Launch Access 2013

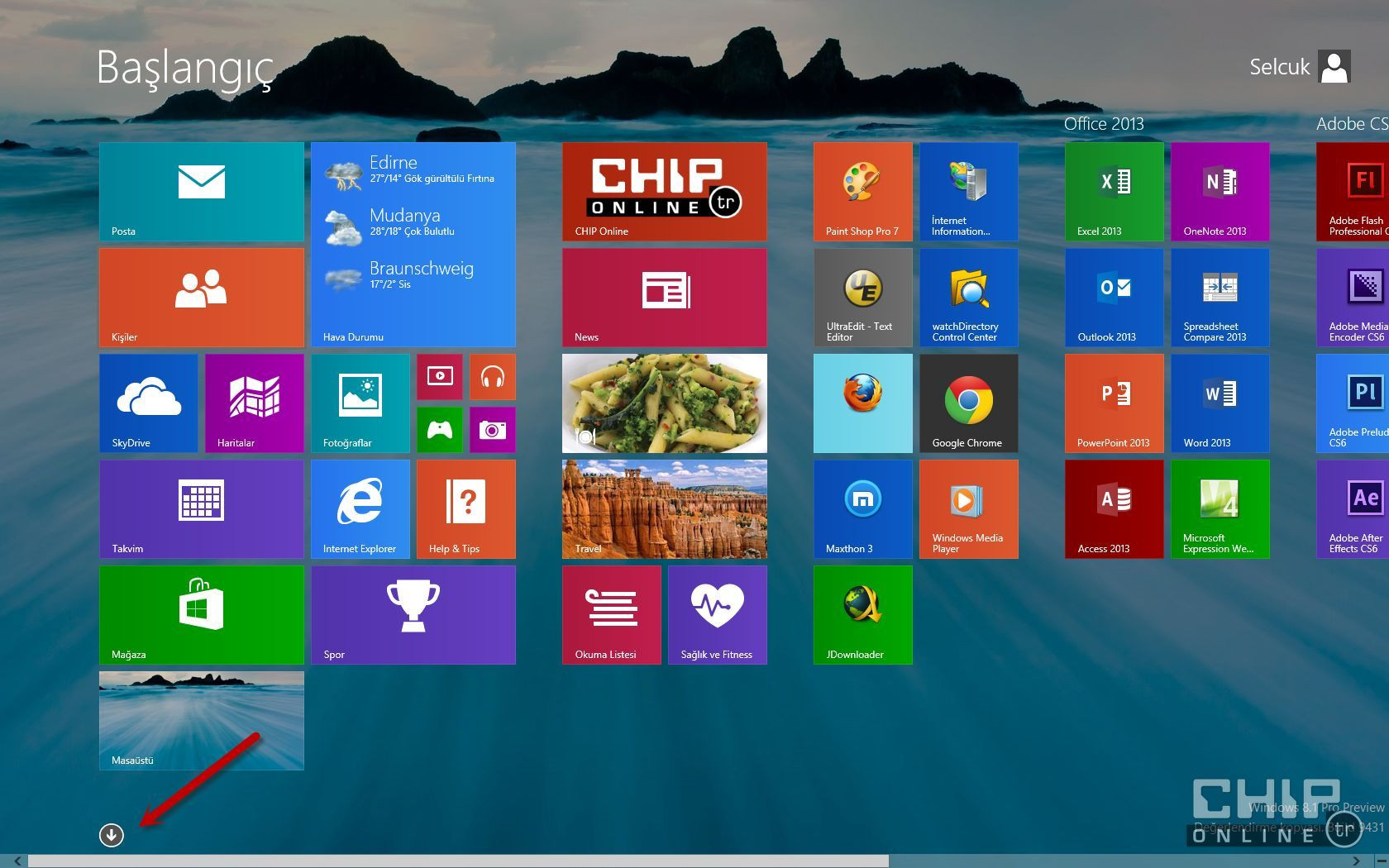tap(1115, 509)
